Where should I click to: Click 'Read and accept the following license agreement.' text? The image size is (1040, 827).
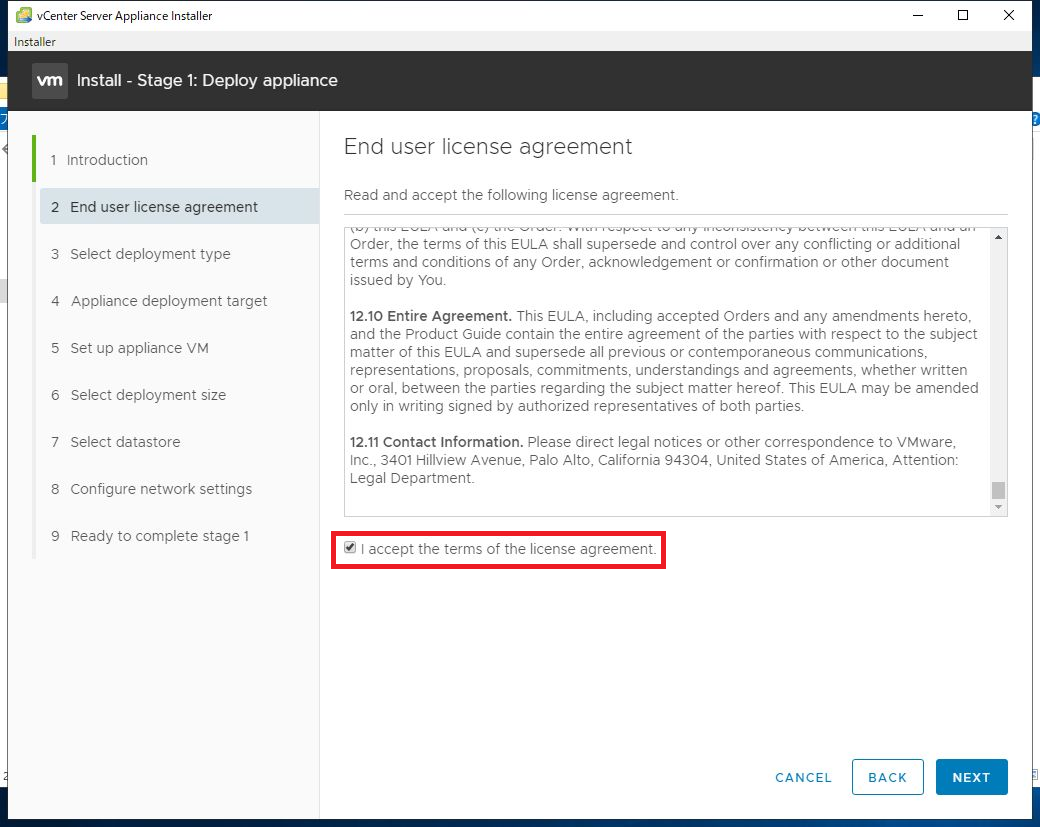[x=511, y=195]
